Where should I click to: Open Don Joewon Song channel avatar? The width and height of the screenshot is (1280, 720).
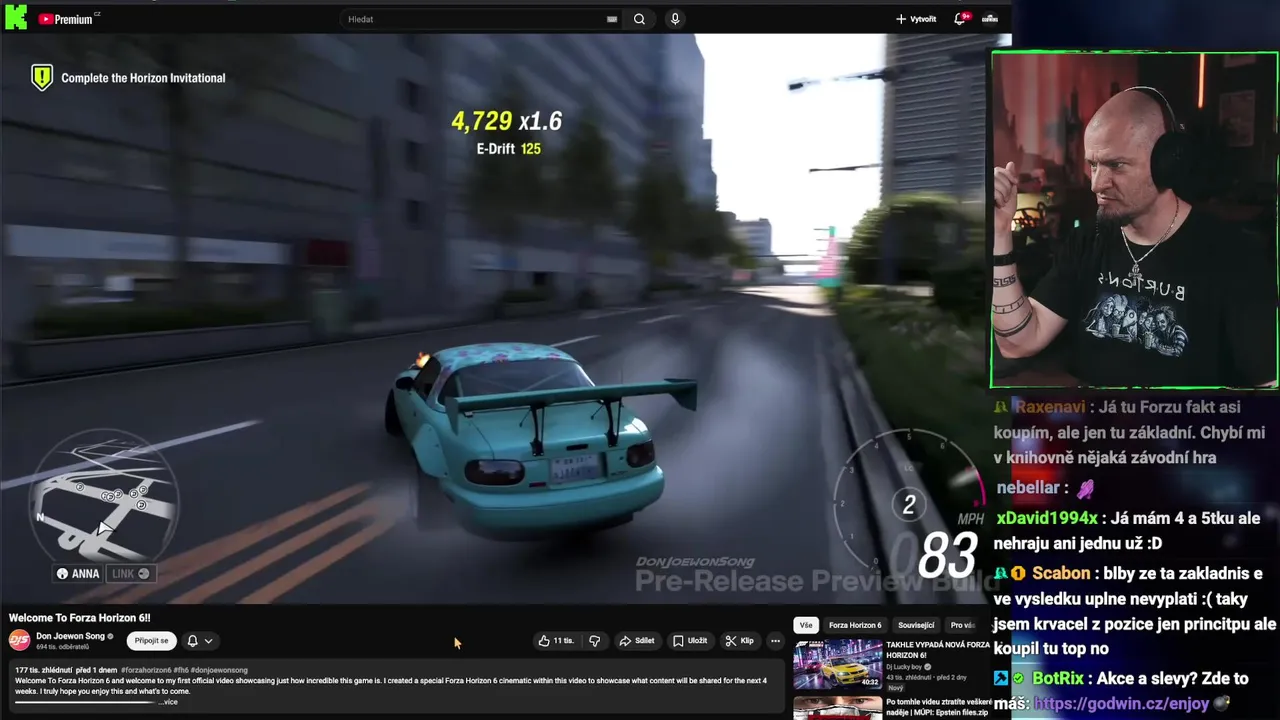(19, 640)
